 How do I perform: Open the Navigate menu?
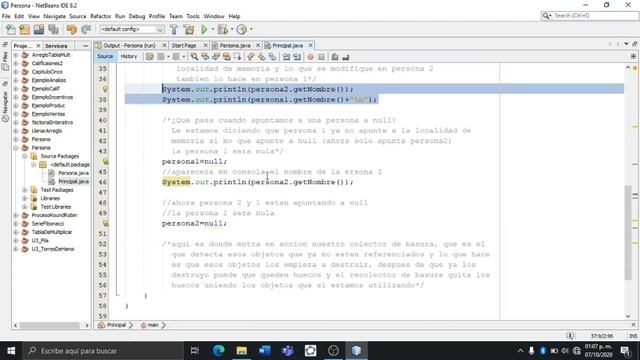(54, 16)
